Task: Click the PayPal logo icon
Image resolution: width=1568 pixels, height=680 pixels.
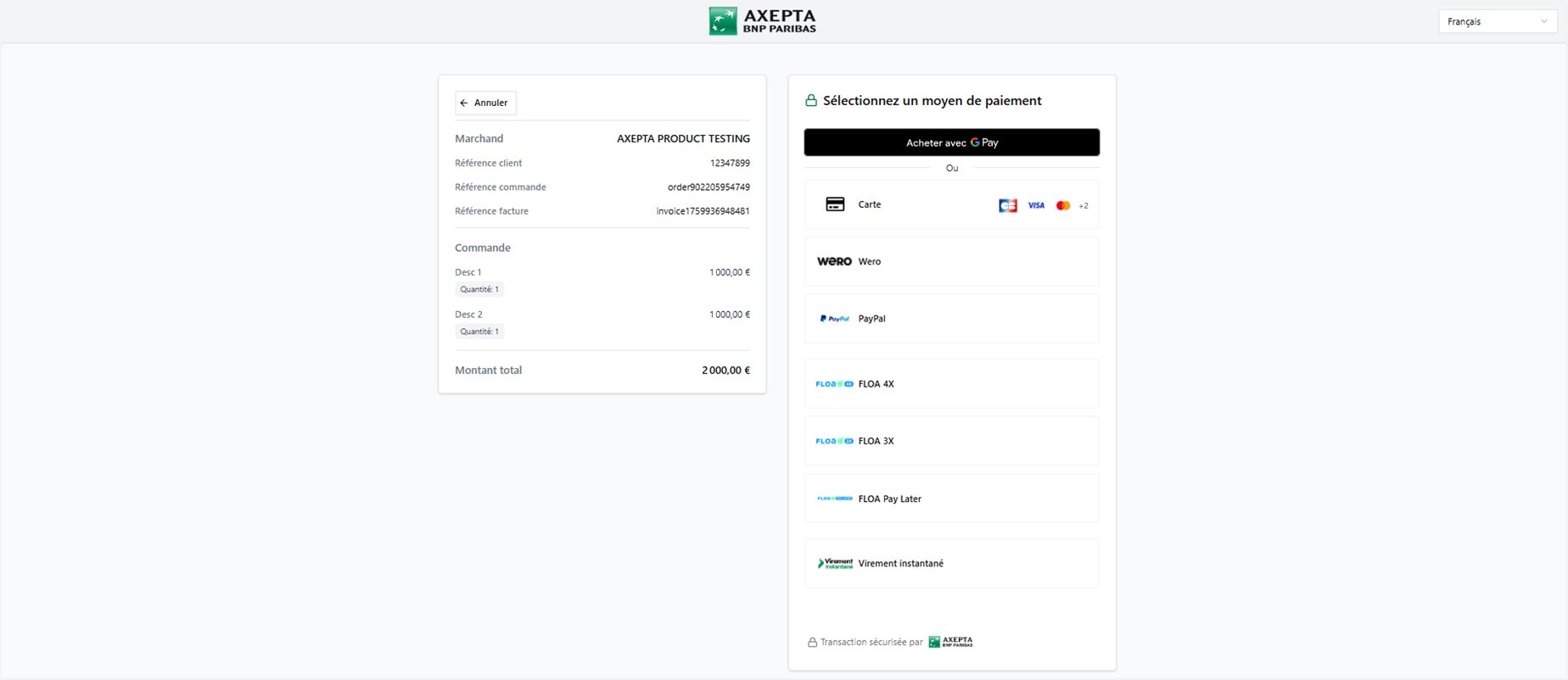Action: [834, 319]
